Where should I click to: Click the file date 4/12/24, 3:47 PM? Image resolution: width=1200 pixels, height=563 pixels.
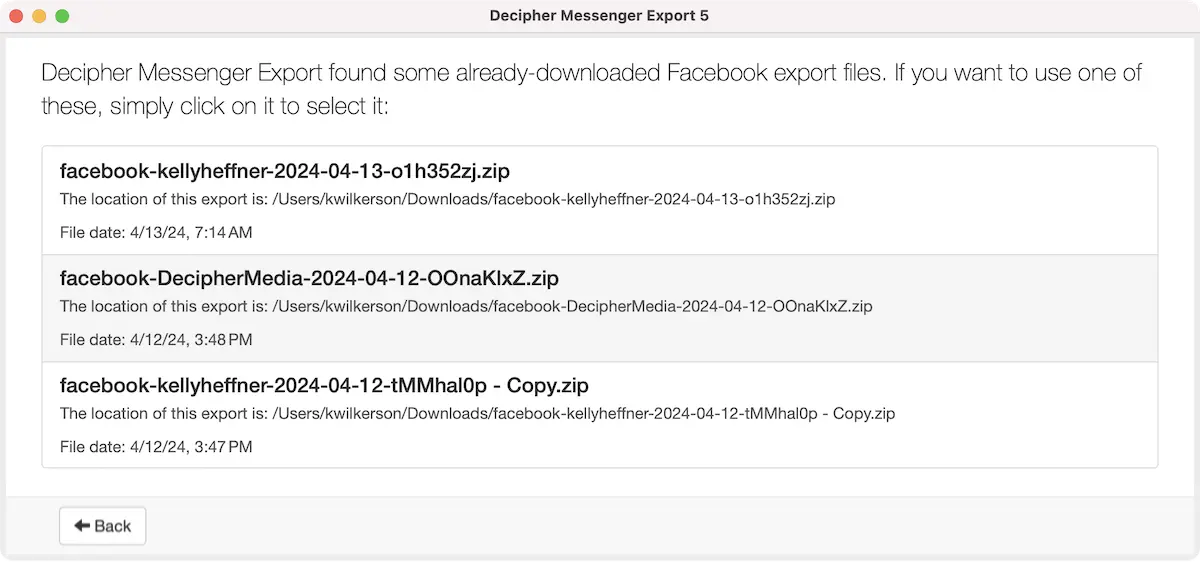coord(190,447)
